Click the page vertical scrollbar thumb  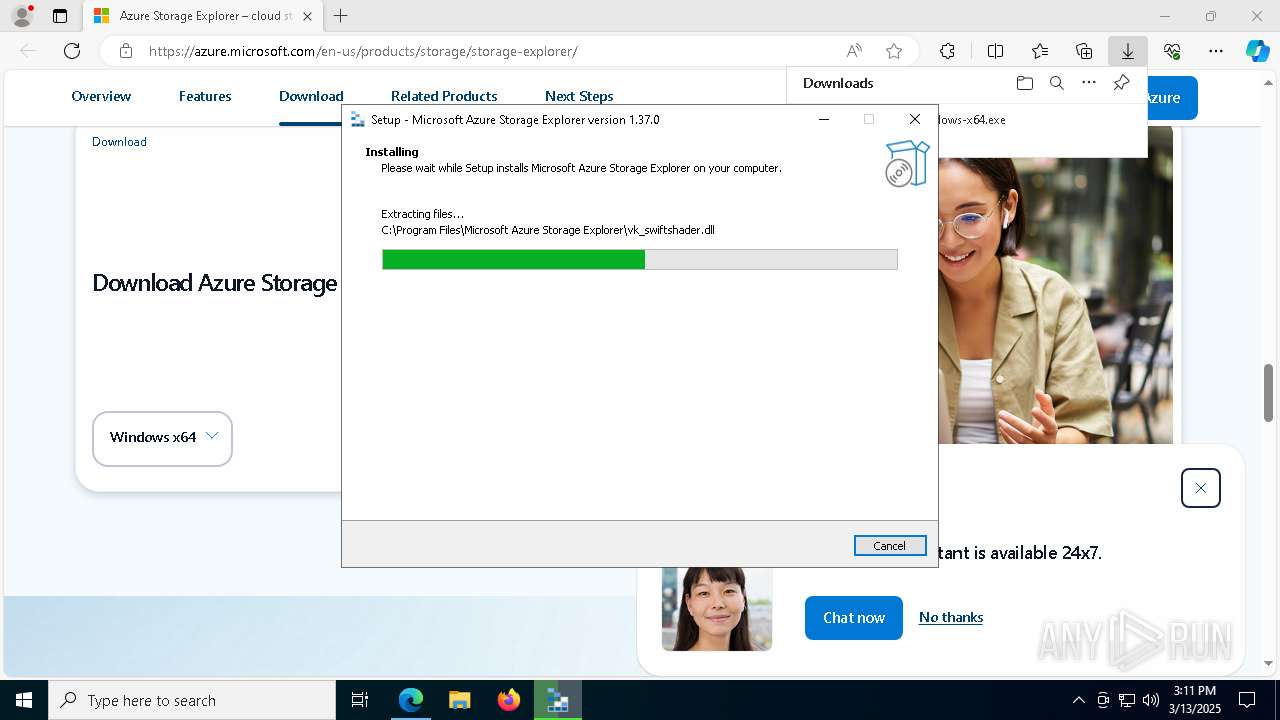(x=1269, y=393)
